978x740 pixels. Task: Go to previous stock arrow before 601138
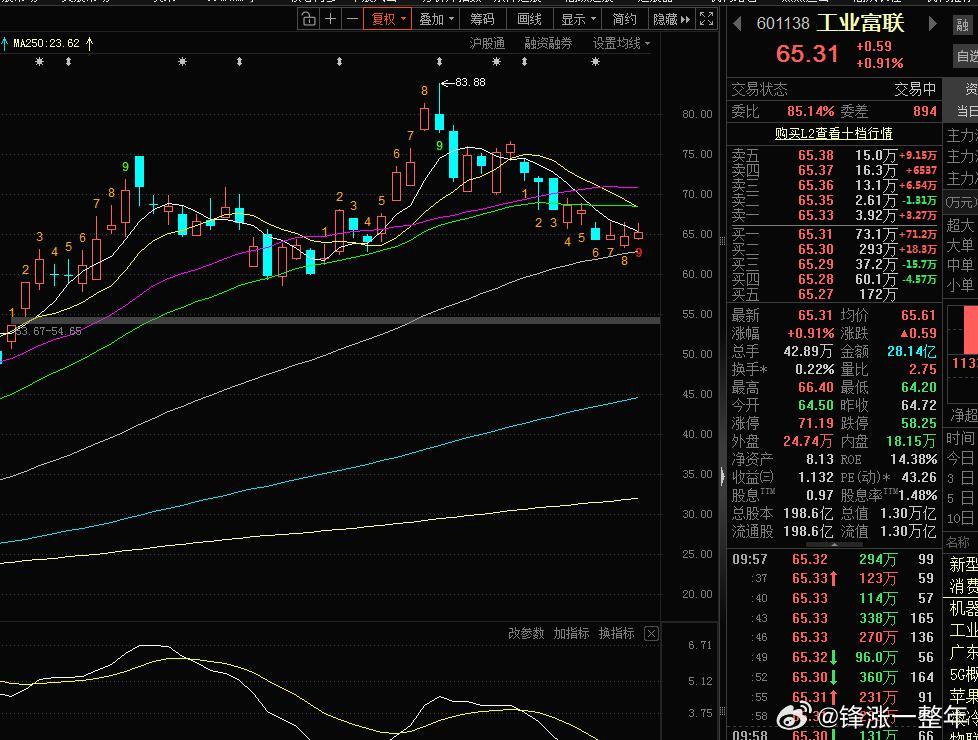tap(738, 24)
